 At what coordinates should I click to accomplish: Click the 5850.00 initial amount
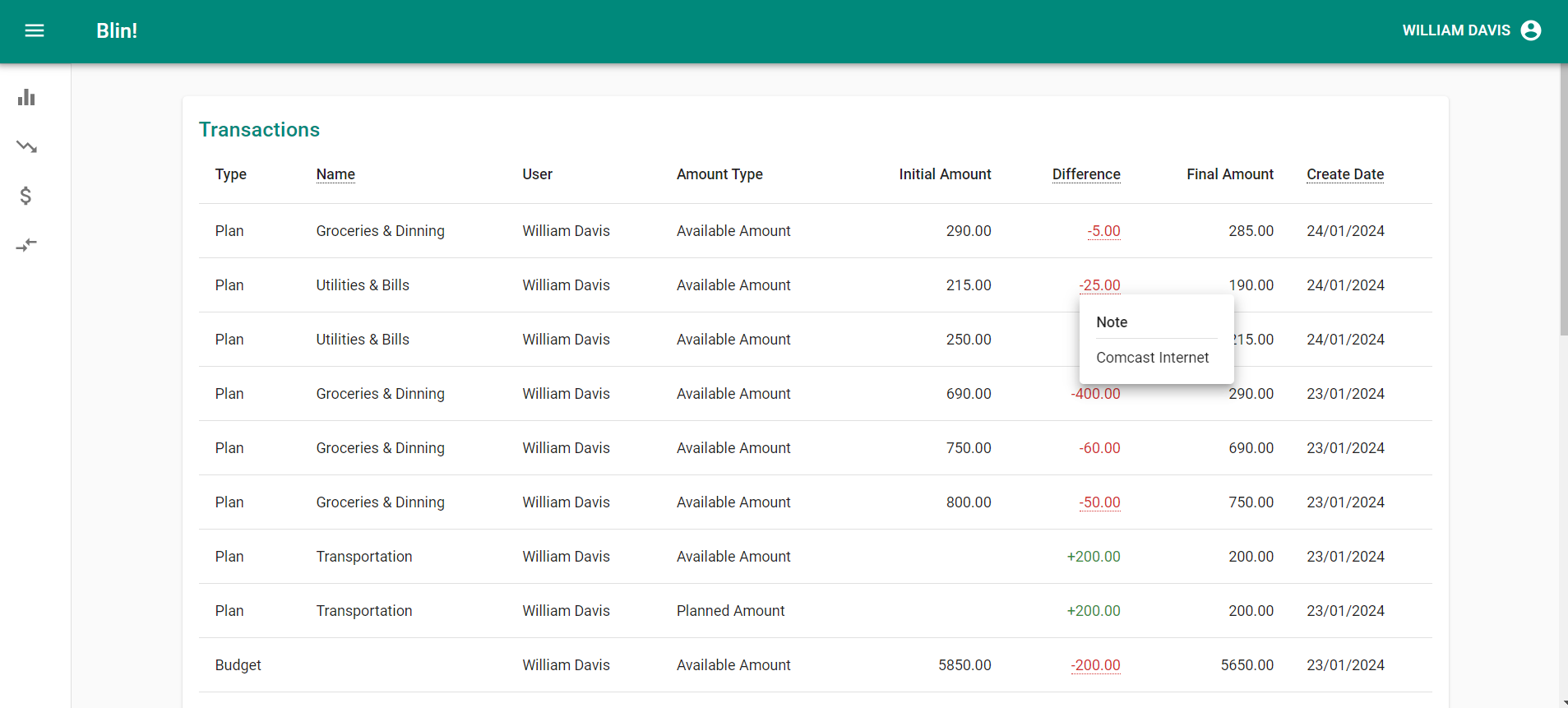964,665
